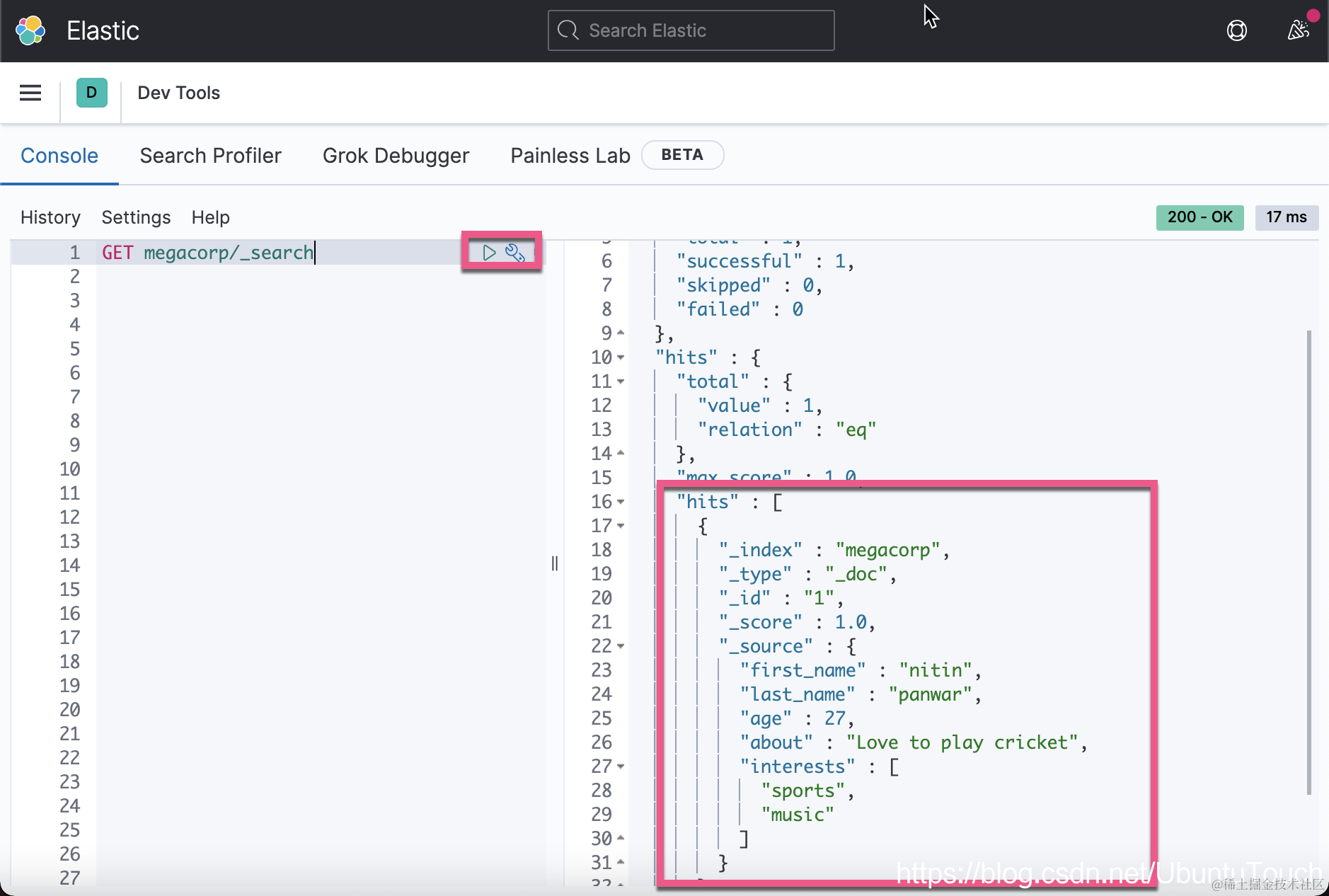Screen dimensions: 1329x896
Task: Click the panel resize handle between editors
Action: click(555, 563)
